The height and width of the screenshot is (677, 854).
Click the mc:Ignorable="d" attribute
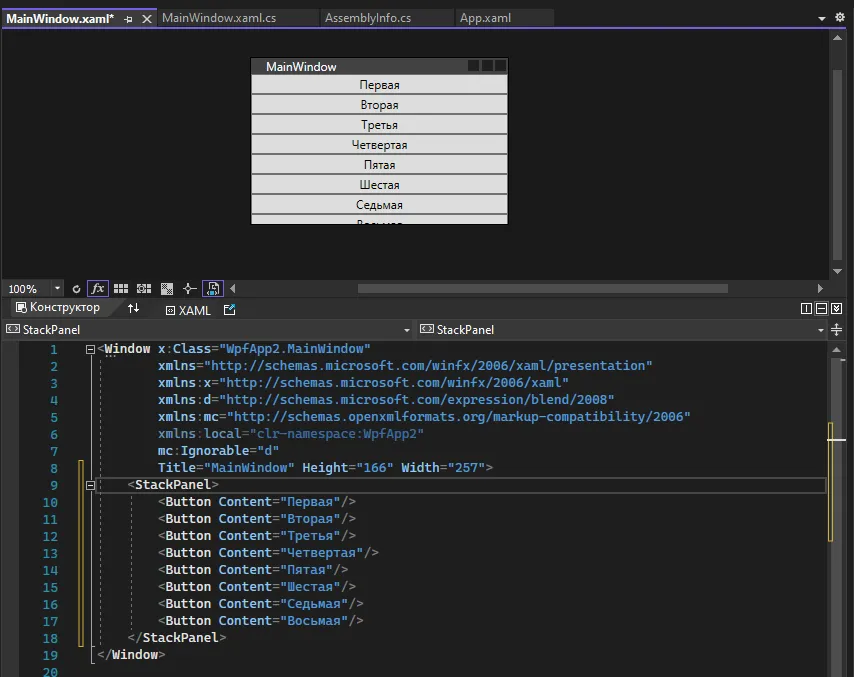(218, 451)
